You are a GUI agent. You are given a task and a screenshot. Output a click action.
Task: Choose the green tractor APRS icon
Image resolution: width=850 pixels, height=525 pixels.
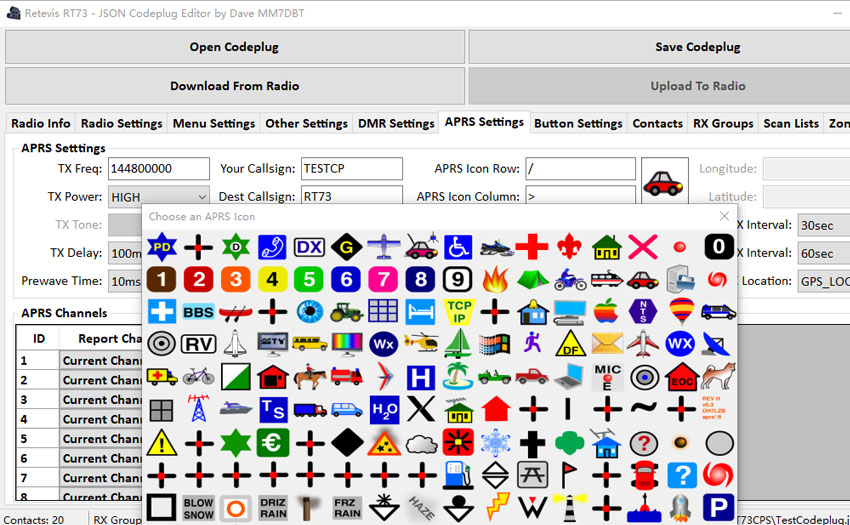(x=347, y=312)
